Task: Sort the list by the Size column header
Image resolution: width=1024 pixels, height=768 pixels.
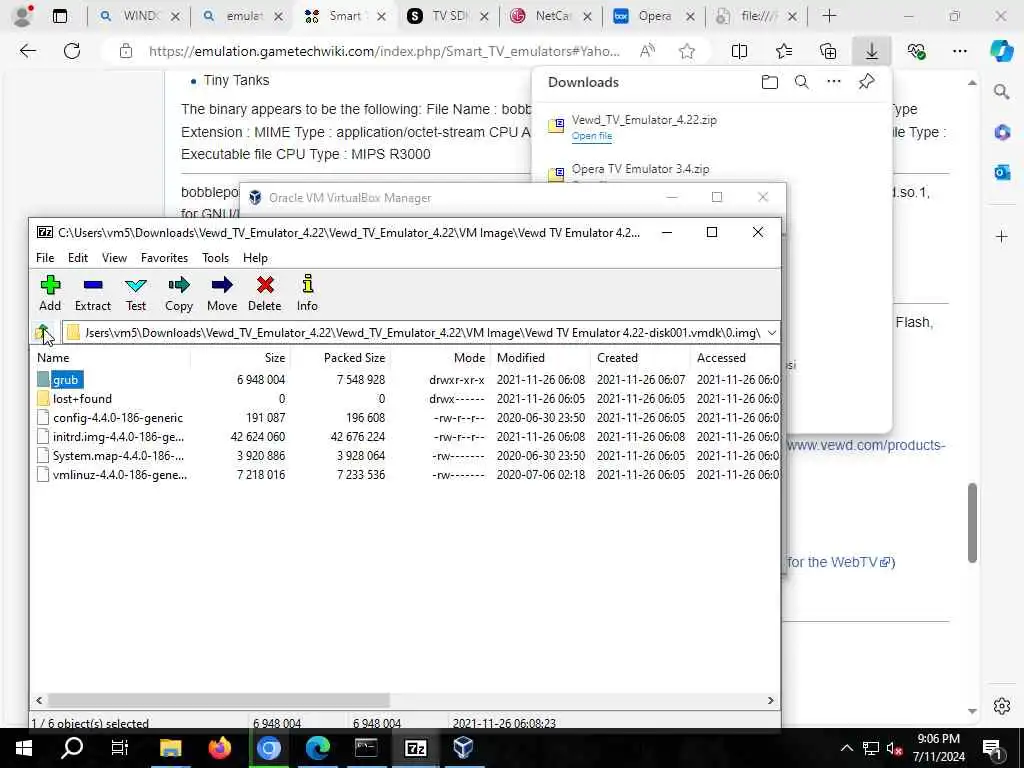Action: click(240, 358)
